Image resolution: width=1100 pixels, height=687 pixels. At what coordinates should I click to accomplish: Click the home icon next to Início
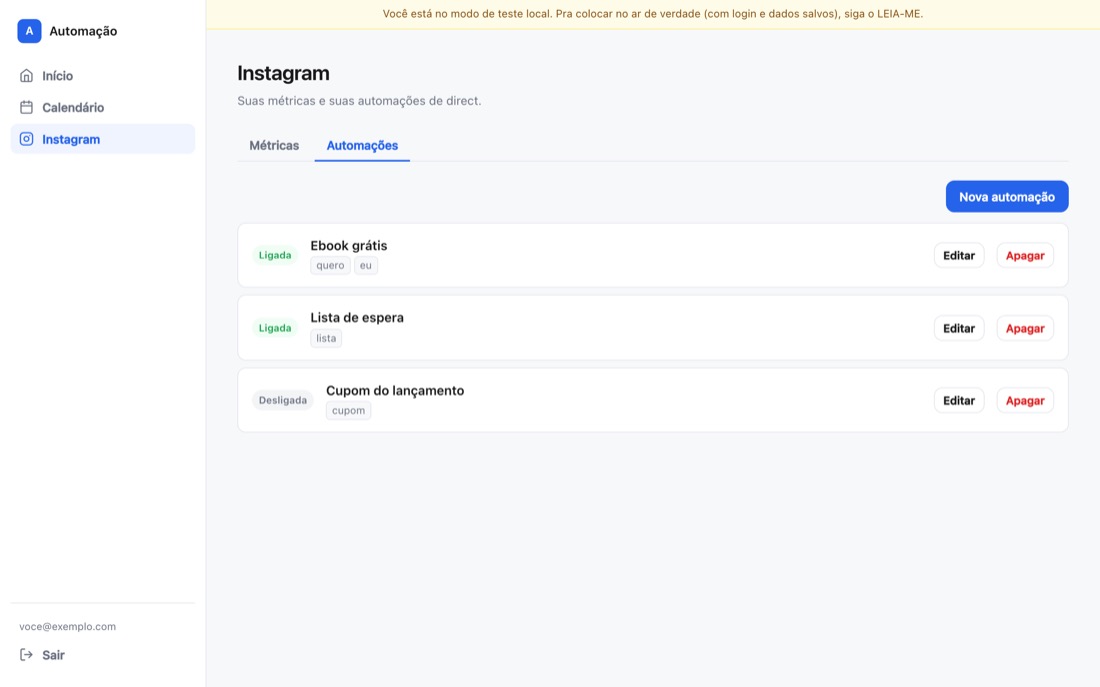(x=26, y=76)
